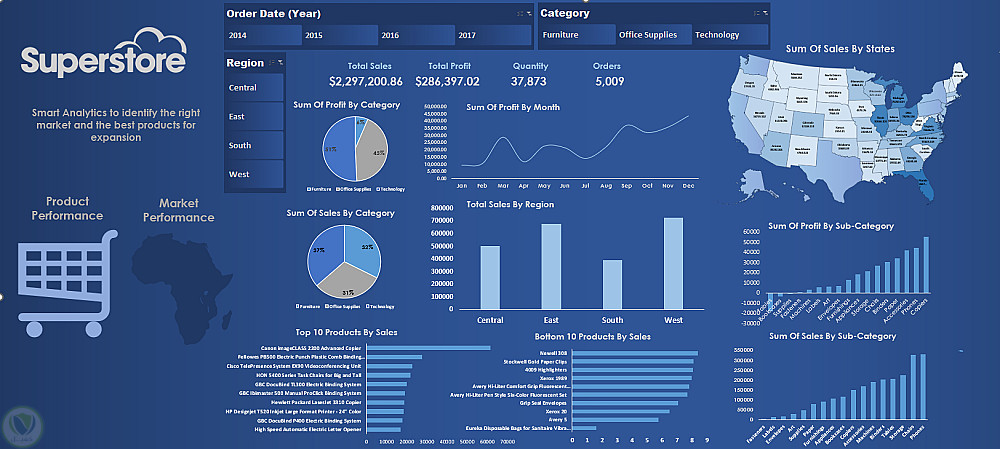Click the Central bar in Total Sales By Region

pyautogui.click(x=490, y=277)
